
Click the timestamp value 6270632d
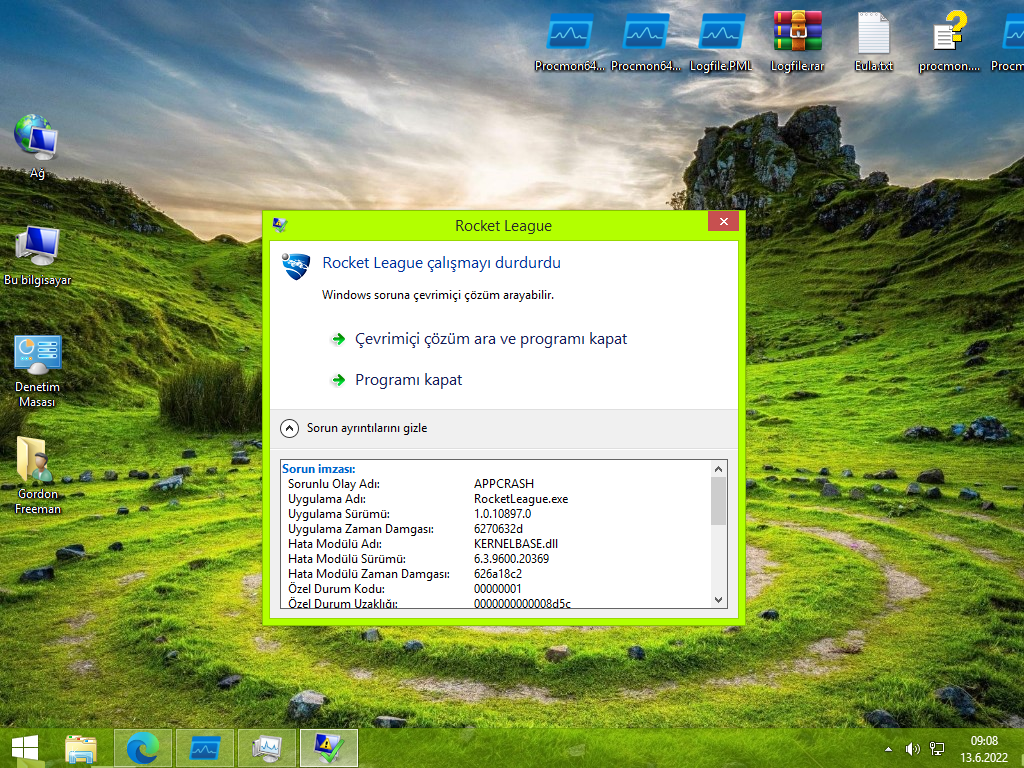click(498, 529)
